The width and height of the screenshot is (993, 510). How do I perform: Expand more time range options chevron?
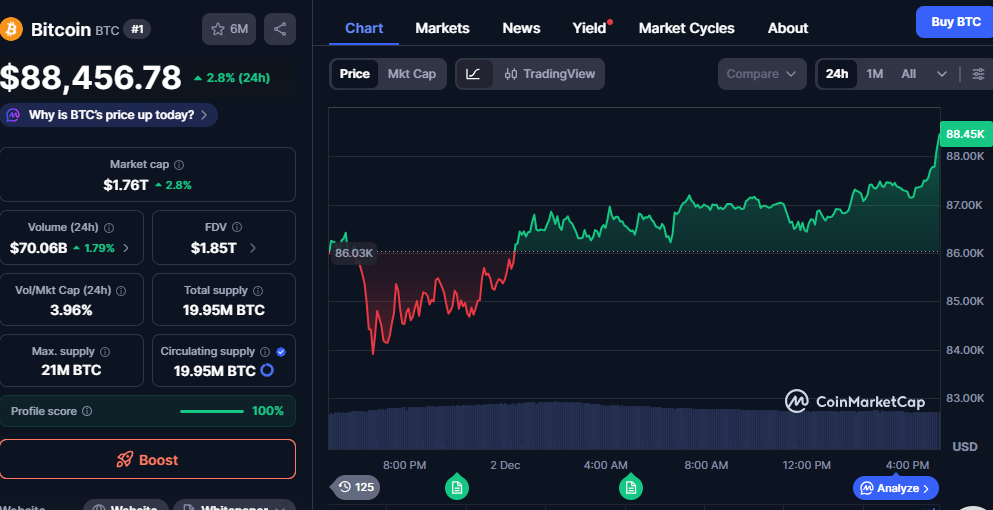coord(942,74)
